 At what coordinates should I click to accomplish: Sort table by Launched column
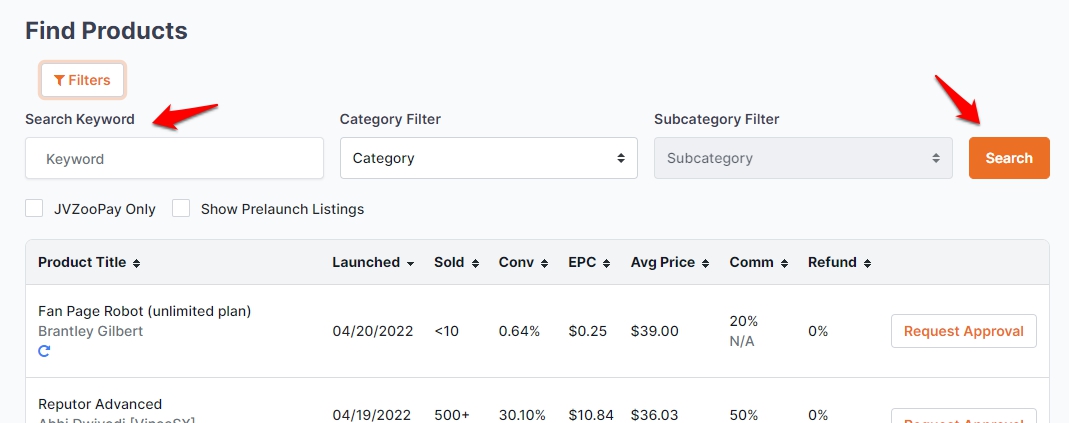coord(374,263)
